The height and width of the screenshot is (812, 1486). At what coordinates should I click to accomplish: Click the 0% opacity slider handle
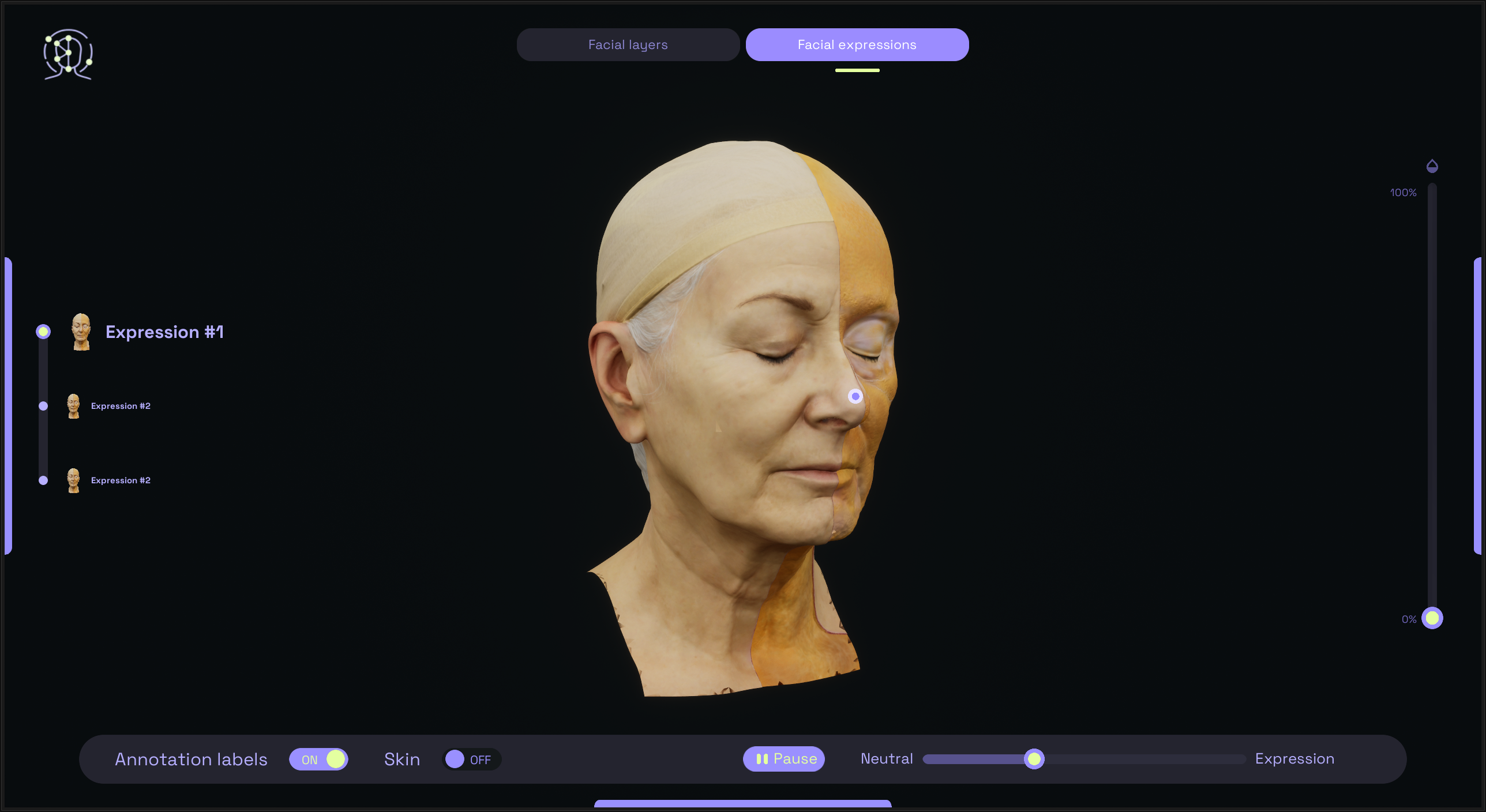point(1432,618)
